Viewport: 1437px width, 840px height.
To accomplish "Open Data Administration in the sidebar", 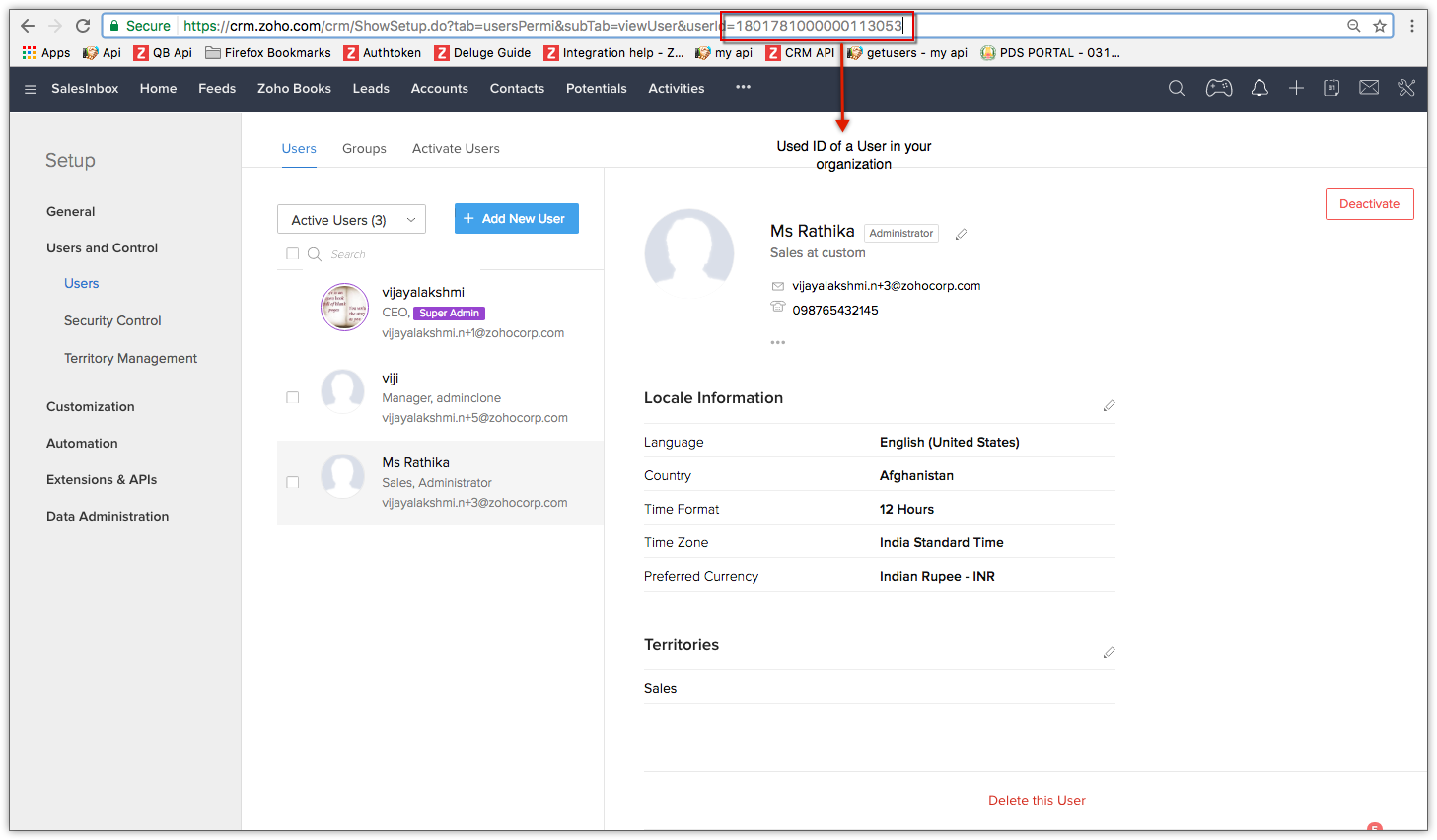I will pos(108,516).
